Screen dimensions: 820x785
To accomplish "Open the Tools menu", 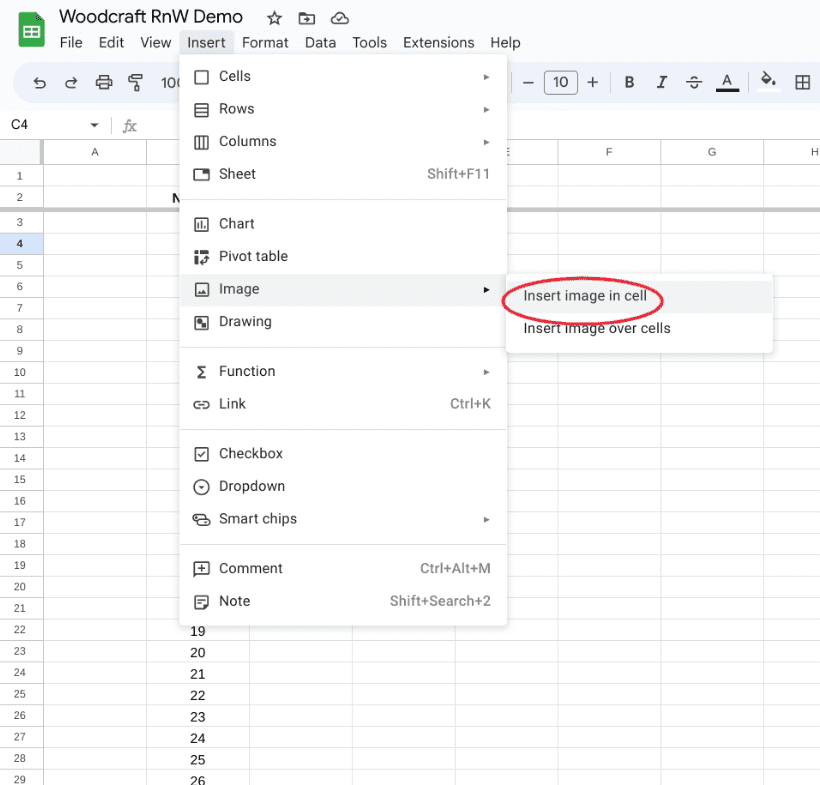I will point(369,42).
